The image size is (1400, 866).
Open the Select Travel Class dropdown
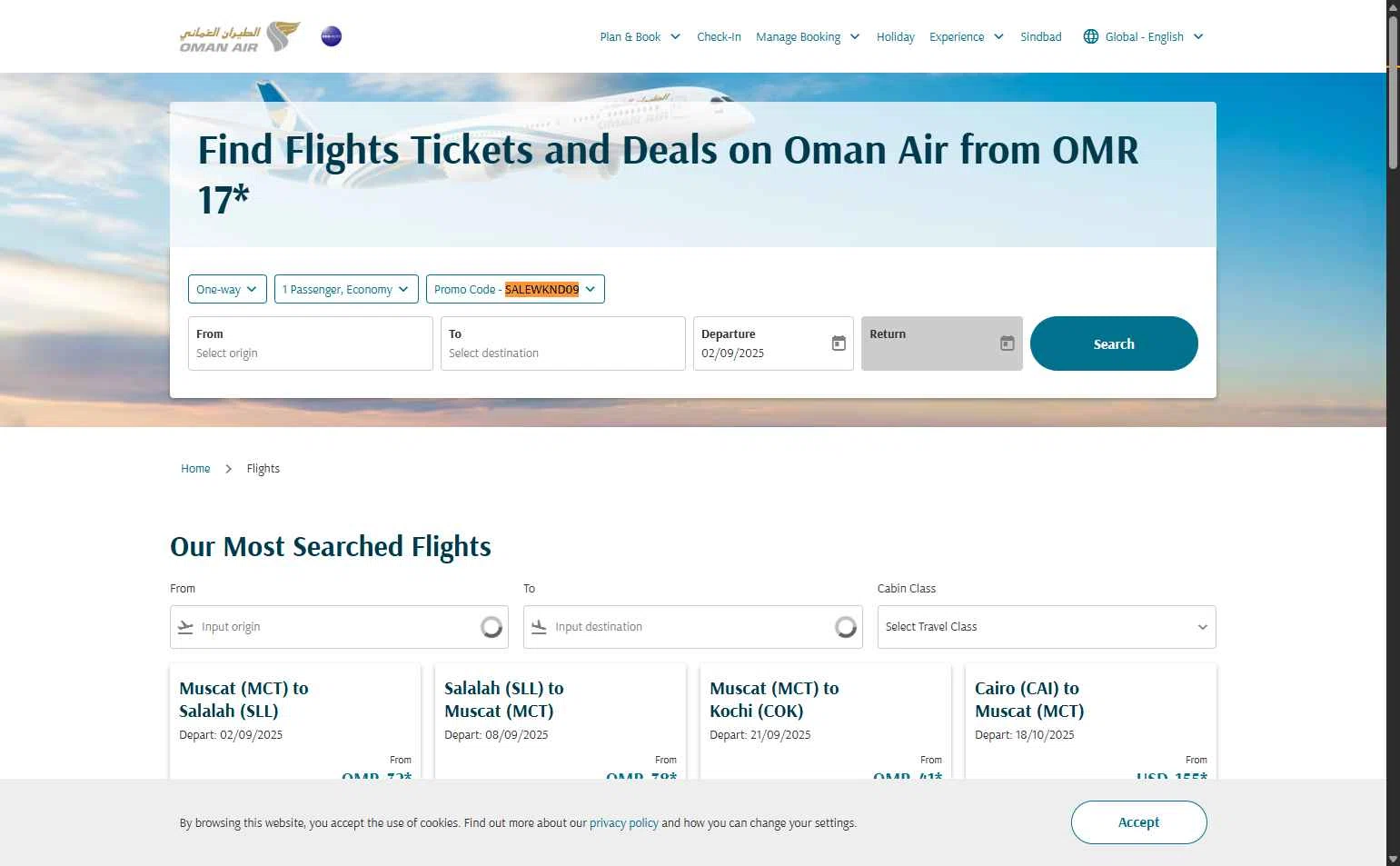tap(1047, 627)
